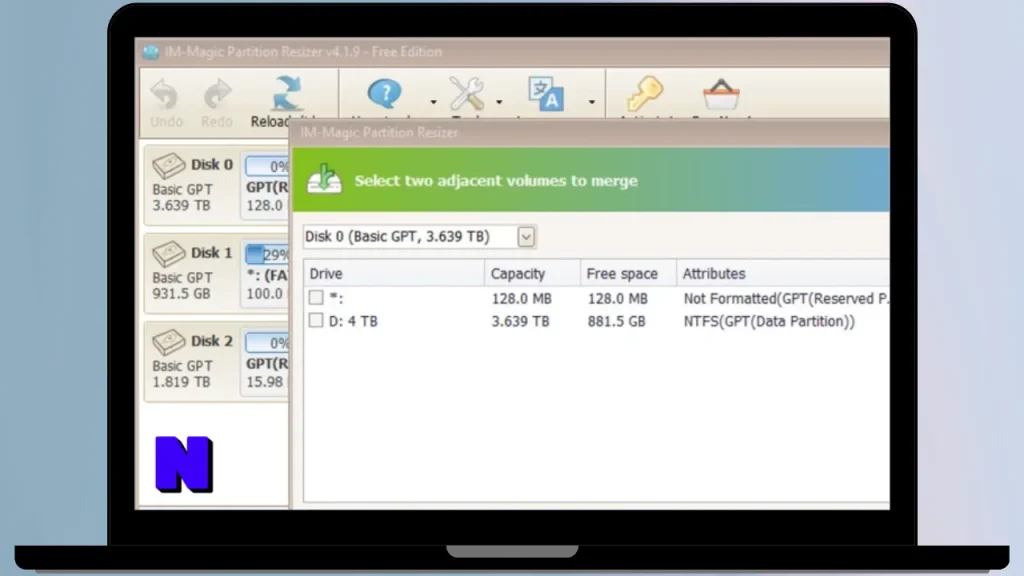Open the help question mark icon
Viewport: 1024px width, 576px height.
(x=385, y=94)
